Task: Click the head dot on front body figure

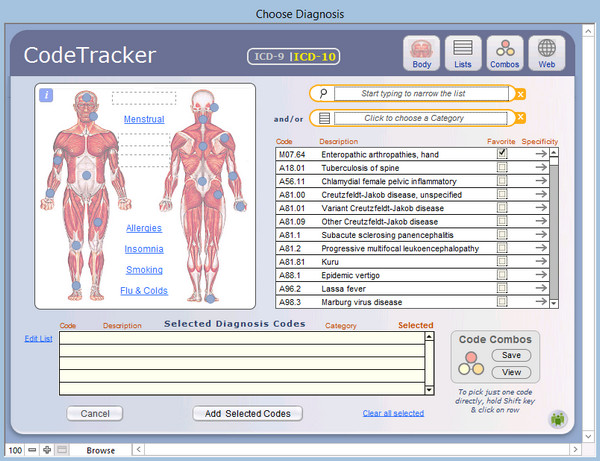Action: [x=87, y=98]
